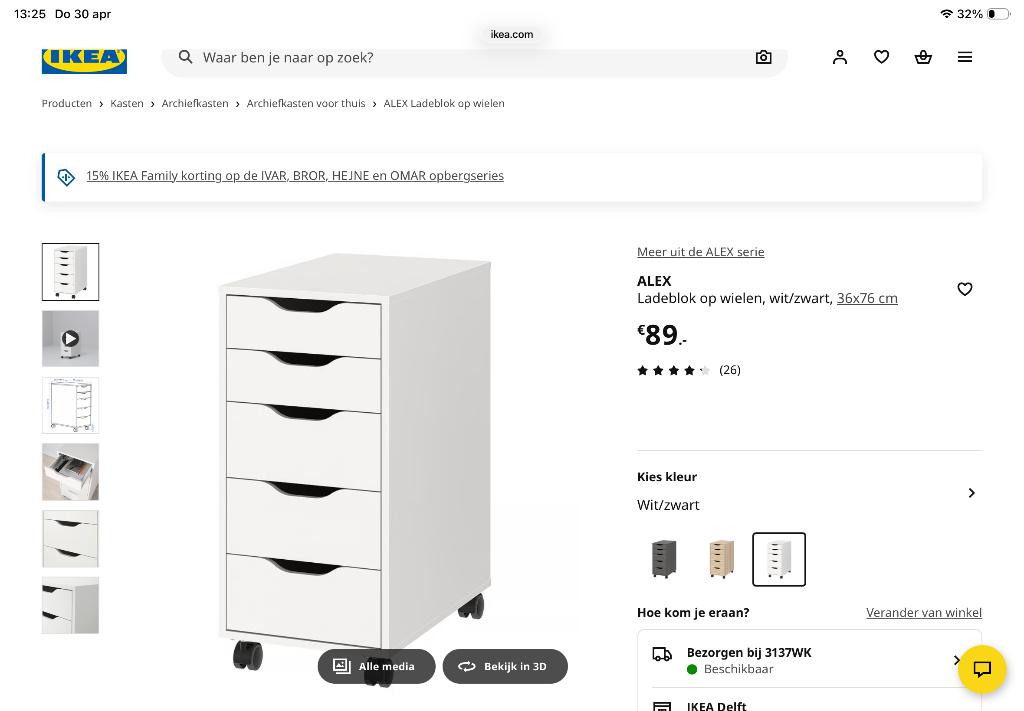The width and height of the screenshot is (1024, 711).
Task: Click the Bekijk in 3D button
Action: [x=505, y=666]
